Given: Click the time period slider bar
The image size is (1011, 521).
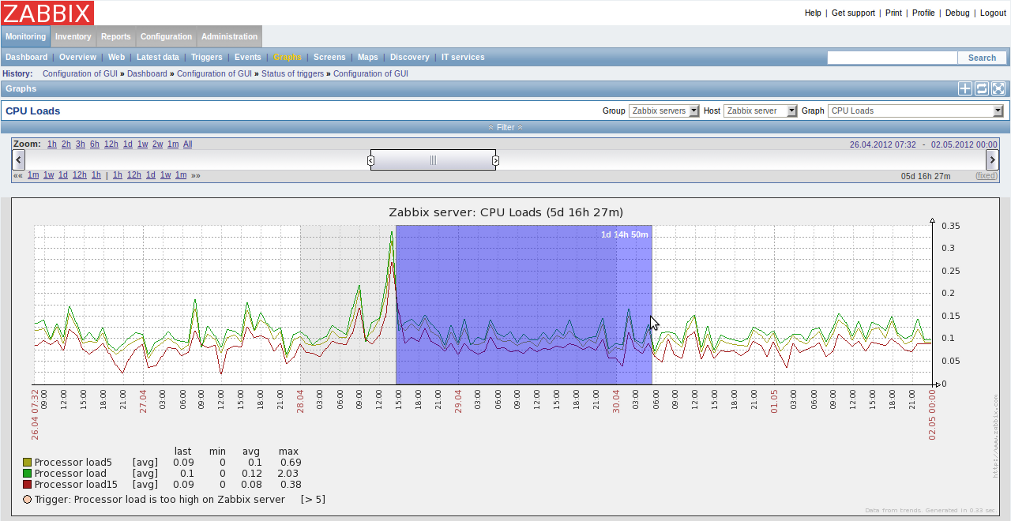Looking at the screenshot, I should (x=433, y=160).
